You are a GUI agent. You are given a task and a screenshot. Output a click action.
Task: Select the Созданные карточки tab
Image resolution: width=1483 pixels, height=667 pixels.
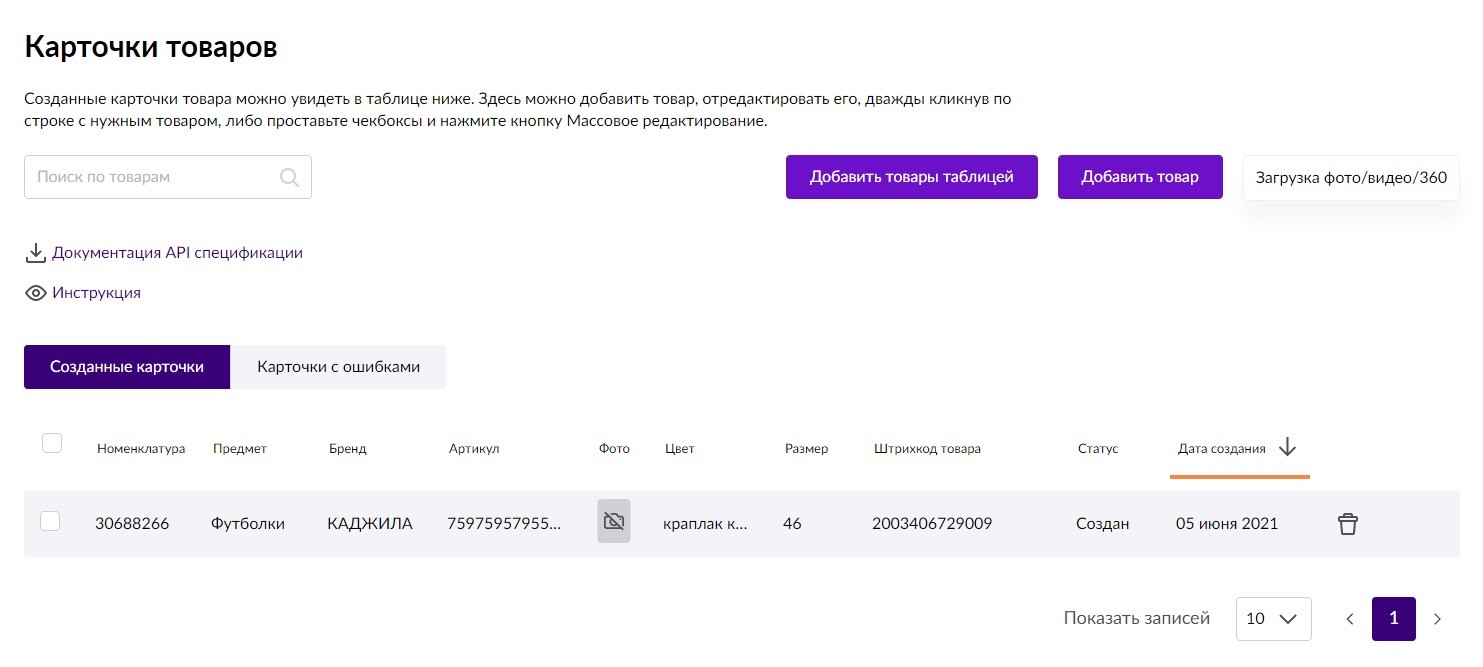click(x=127, y=367)
